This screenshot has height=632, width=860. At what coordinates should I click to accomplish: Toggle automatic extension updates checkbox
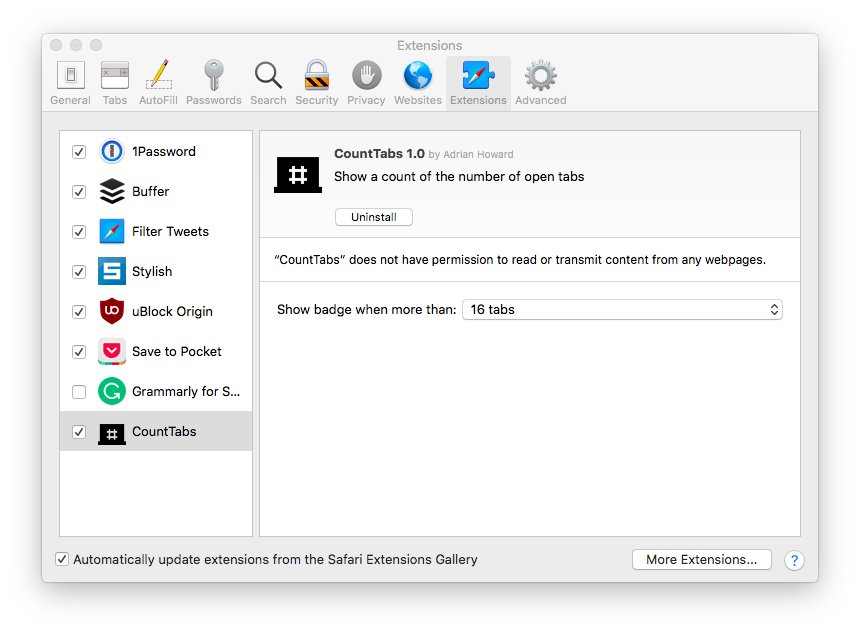(62, 559)
